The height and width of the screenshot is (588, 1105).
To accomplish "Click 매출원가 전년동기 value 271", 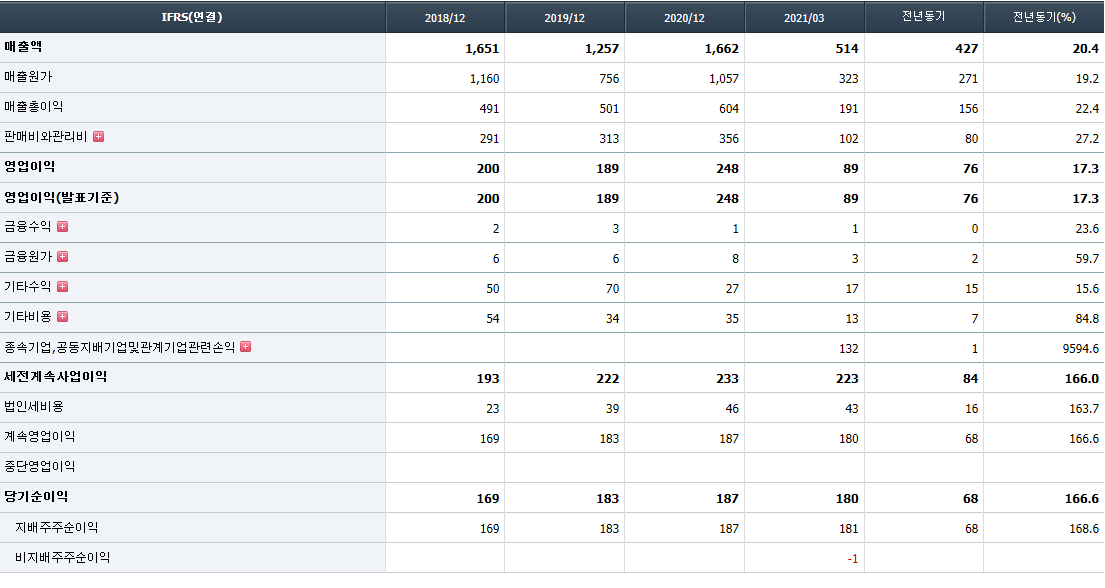I will (x=968, y=79).
